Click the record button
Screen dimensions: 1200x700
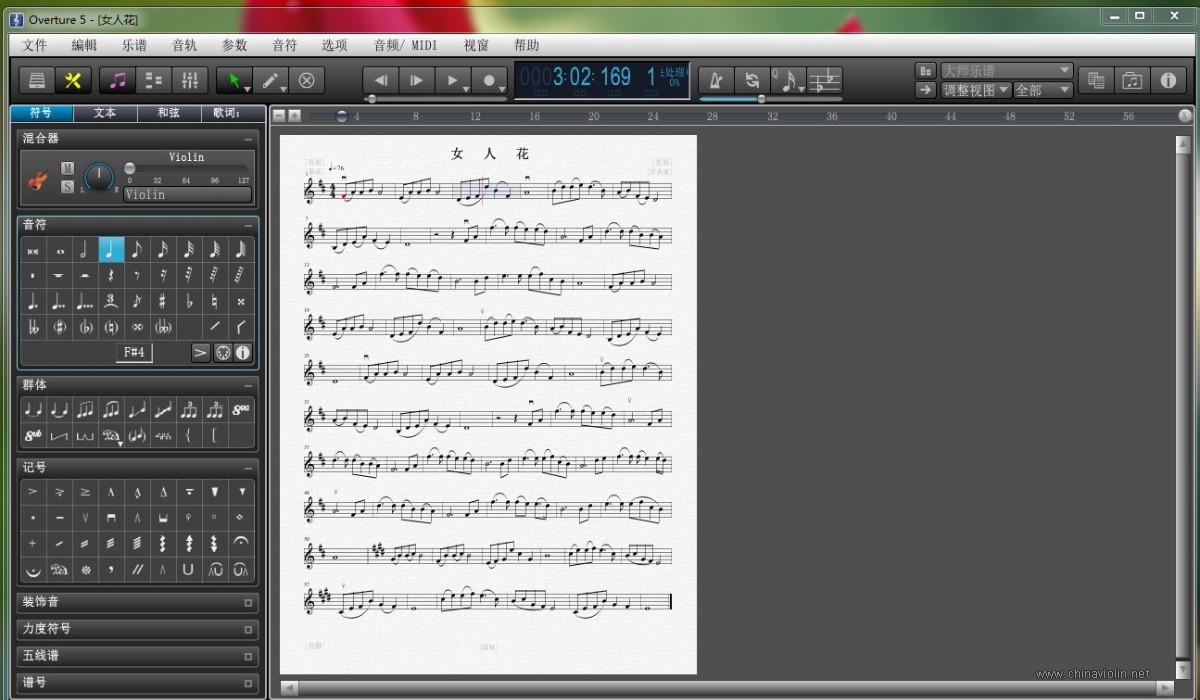point(491,81)
